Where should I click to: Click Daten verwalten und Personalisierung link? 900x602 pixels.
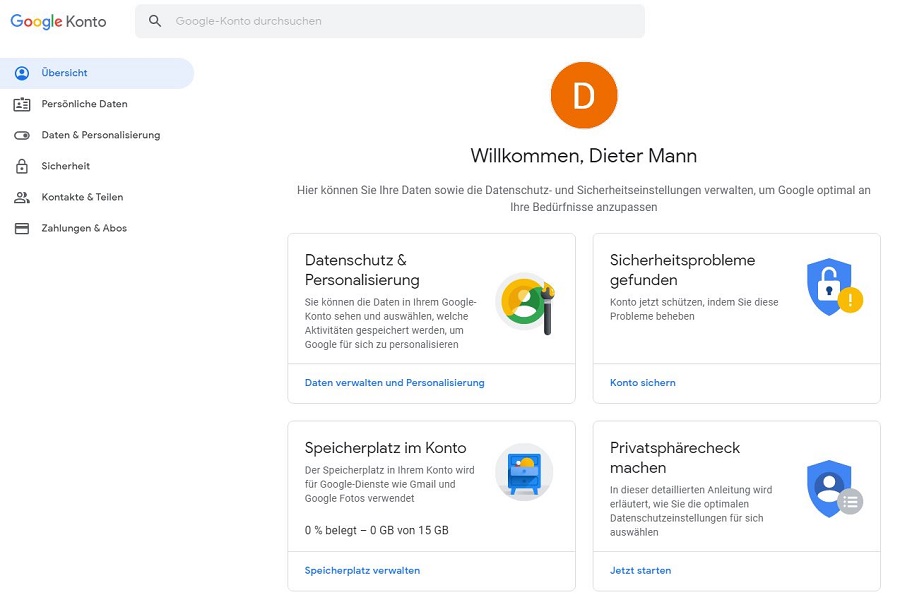(394, 383)
